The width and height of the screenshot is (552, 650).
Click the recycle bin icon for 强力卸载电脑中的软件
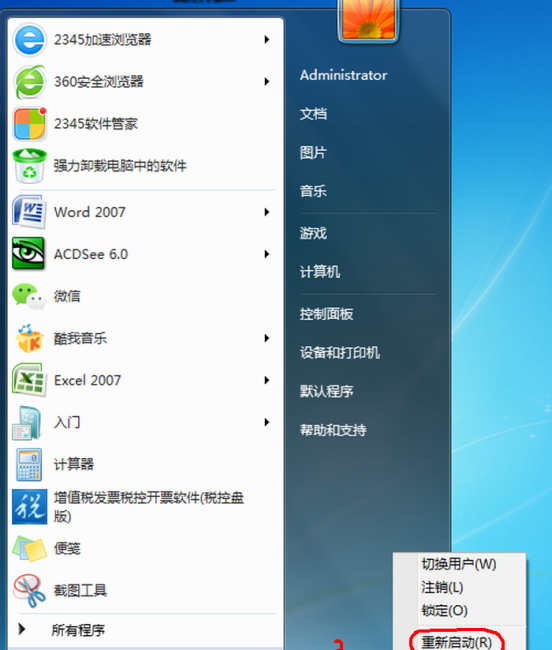[x=29, y=166]
